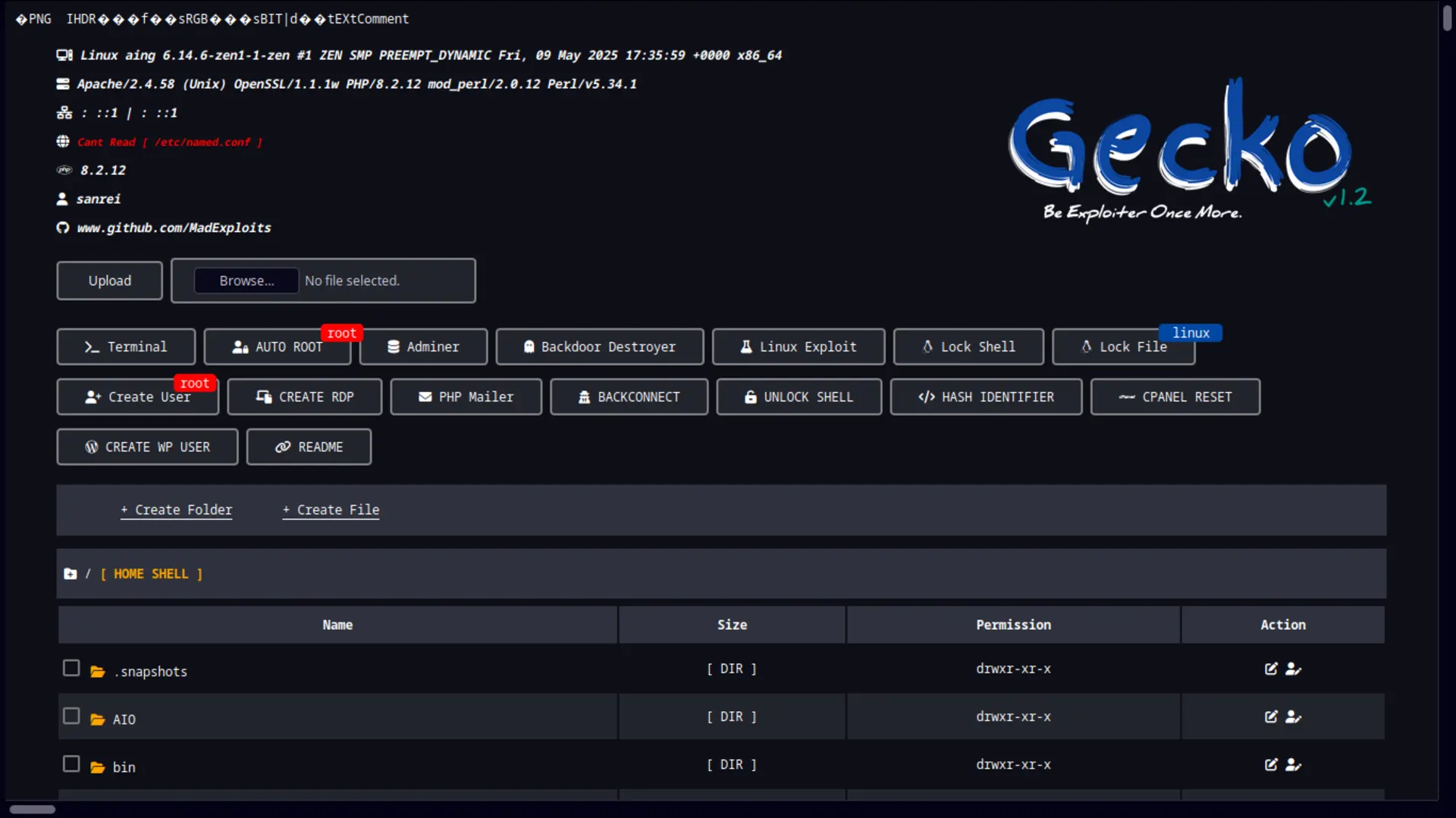This screenshot has height=818, width=1456.
Task: Click the red root badge on Create User
Action: tap(195, 383)
